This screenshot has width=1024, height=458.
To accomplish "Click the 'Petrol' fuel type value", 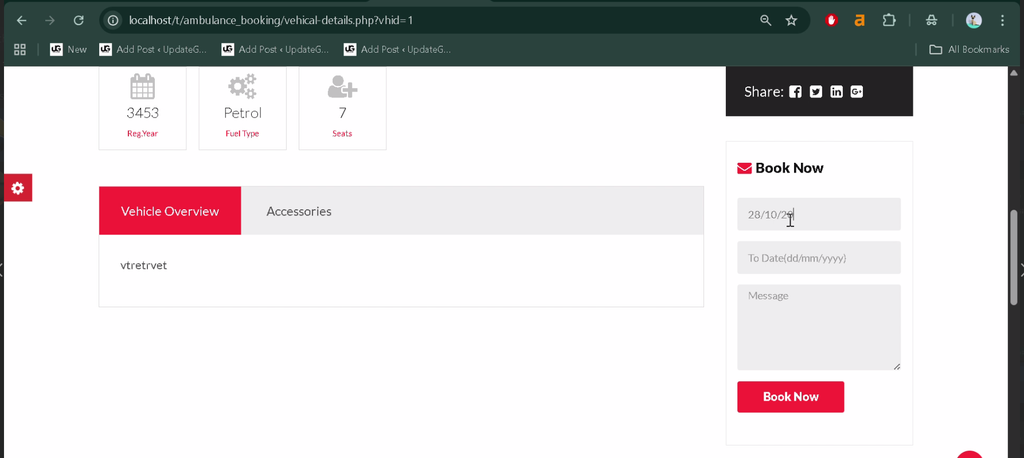I will click(242, 113).
